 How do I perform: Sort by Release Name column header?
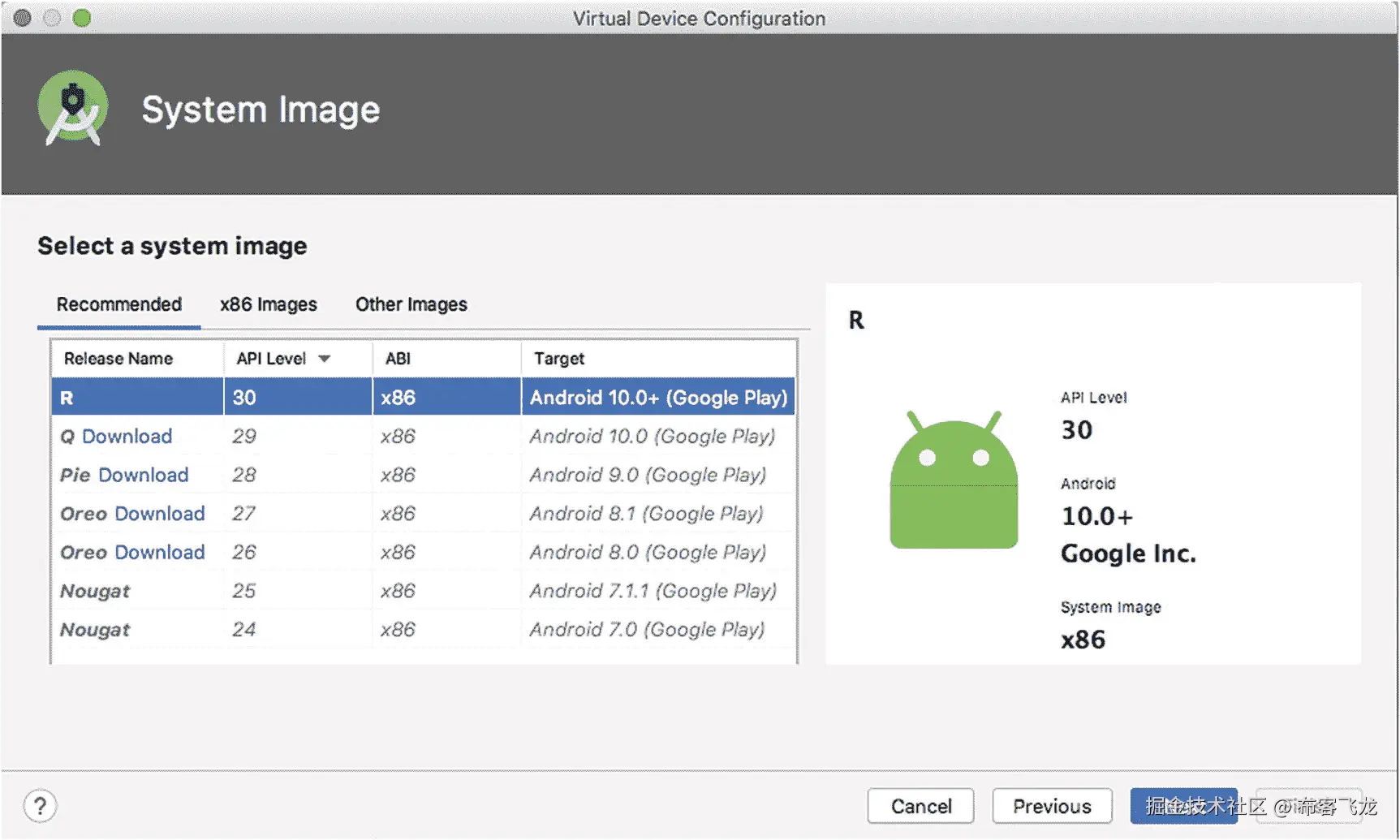click(118, 359)
